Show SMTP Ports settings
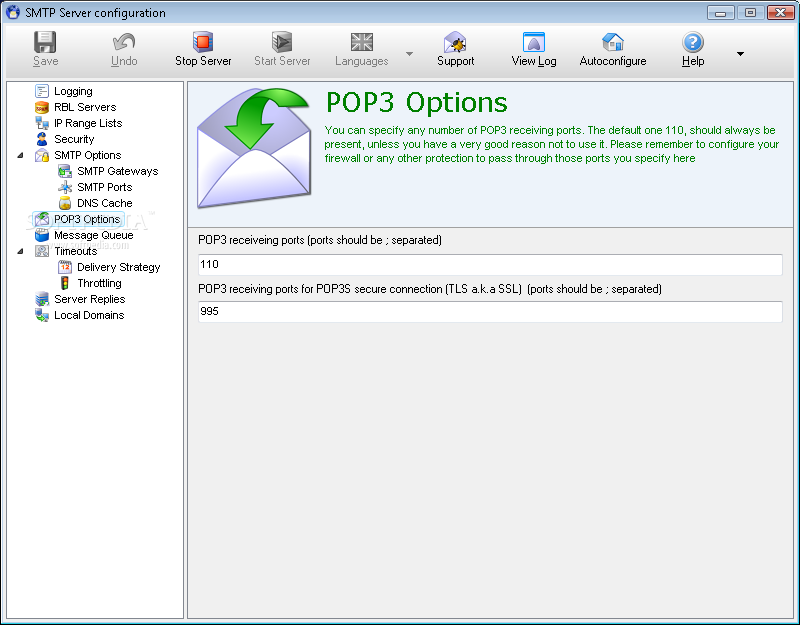The image size is (800, 625). tap(105, 187)
